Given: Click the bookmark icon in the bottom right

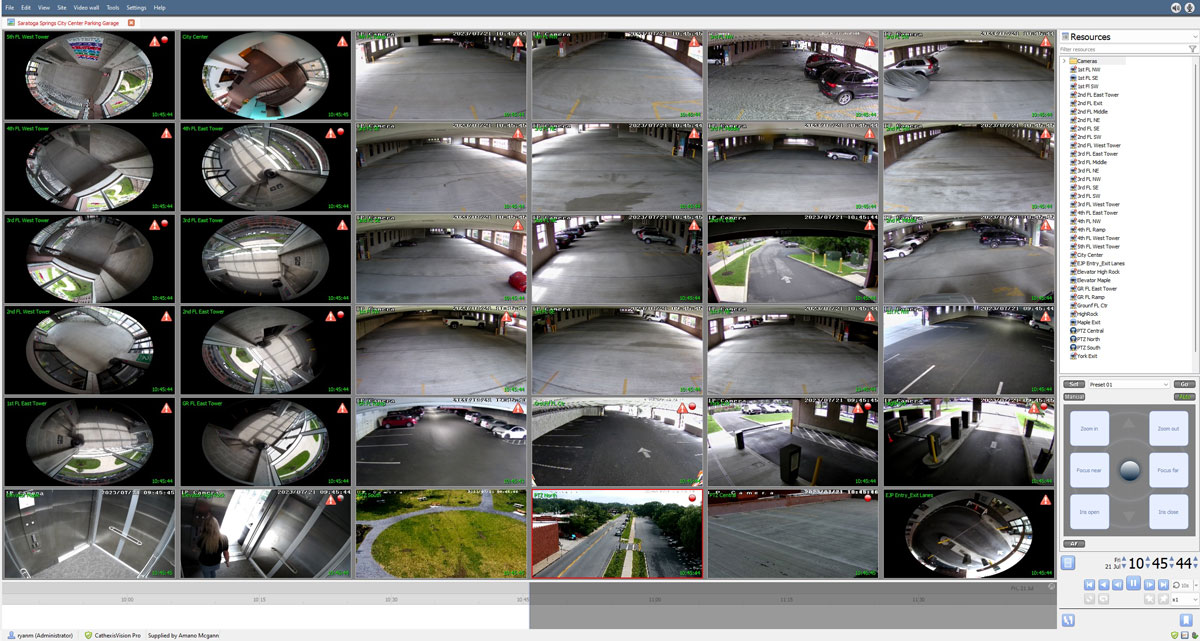Looking at the screenshot, I should click(x=1186, y=621).
